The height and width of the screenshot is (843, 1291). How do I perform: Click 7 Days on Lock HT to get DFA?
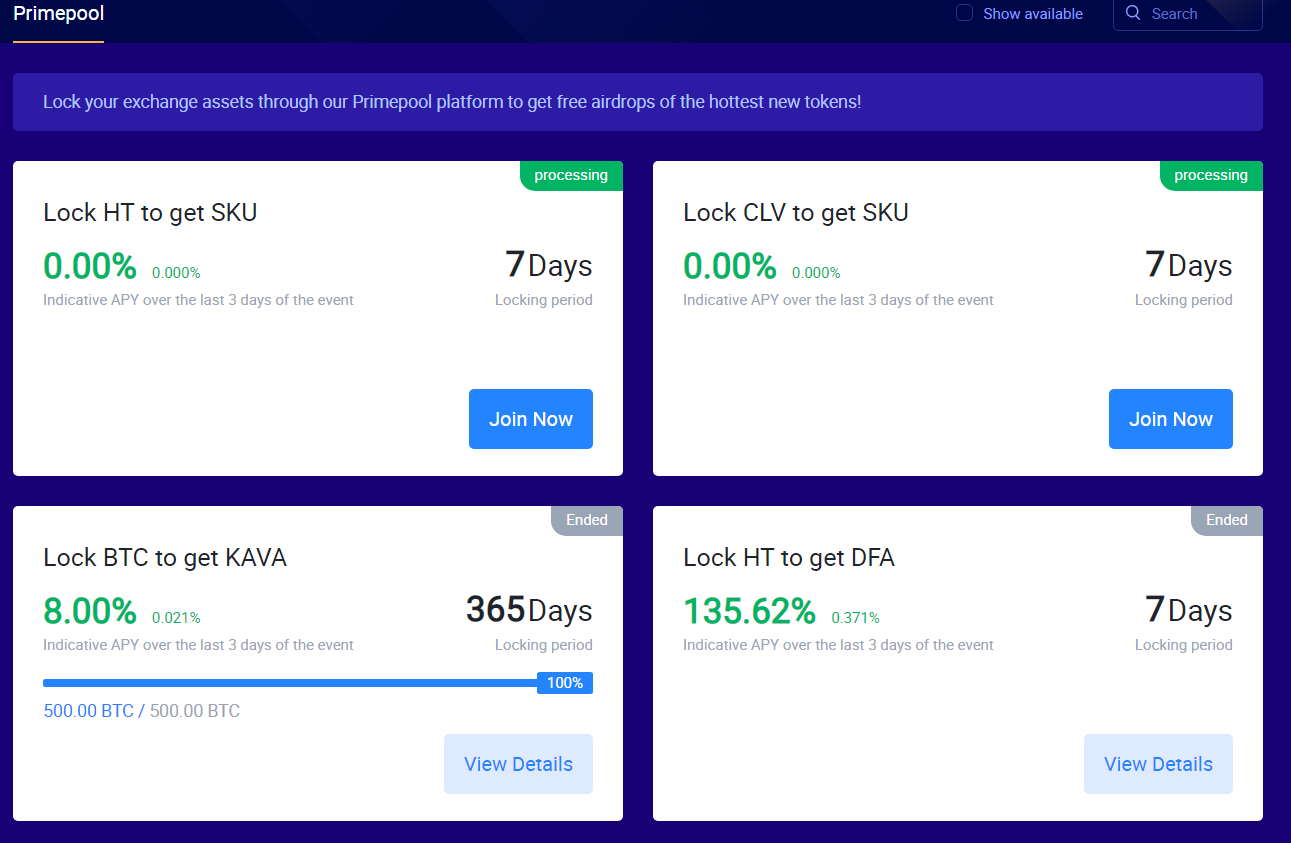coord(1189,610)
